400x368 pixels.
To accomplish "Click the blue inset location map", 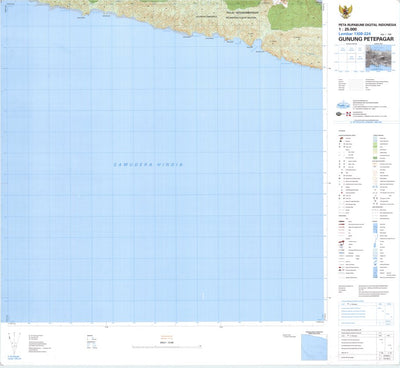I will click(x=314, y=347).
